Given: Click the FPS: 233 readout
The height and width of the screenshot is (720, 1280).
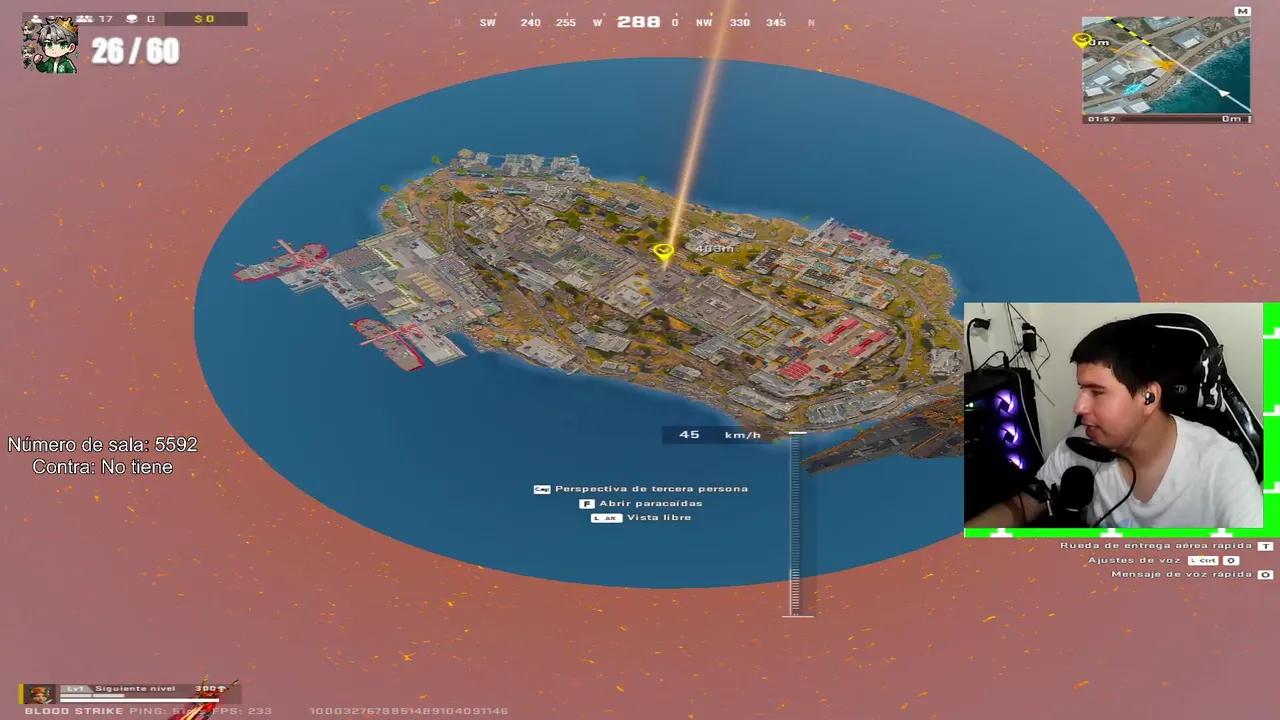Looking at the screenshot, I should (240, 711).
